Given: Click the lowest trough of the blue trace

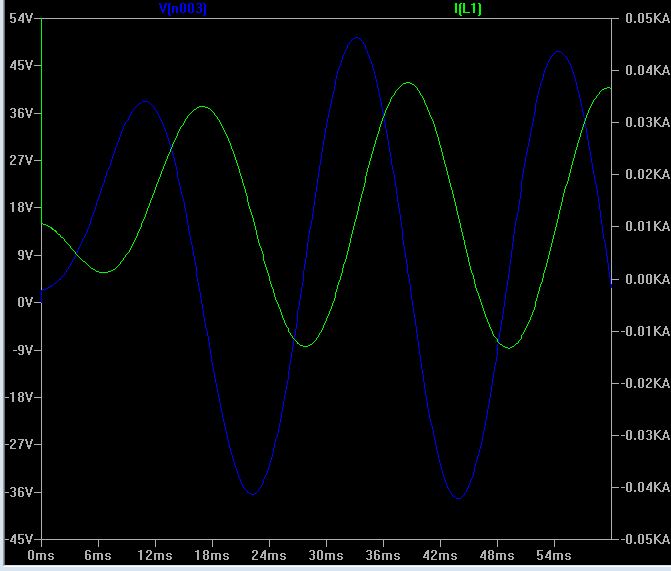Looking at the screenshot, I should pyautogui.click(x=458, y=497).
